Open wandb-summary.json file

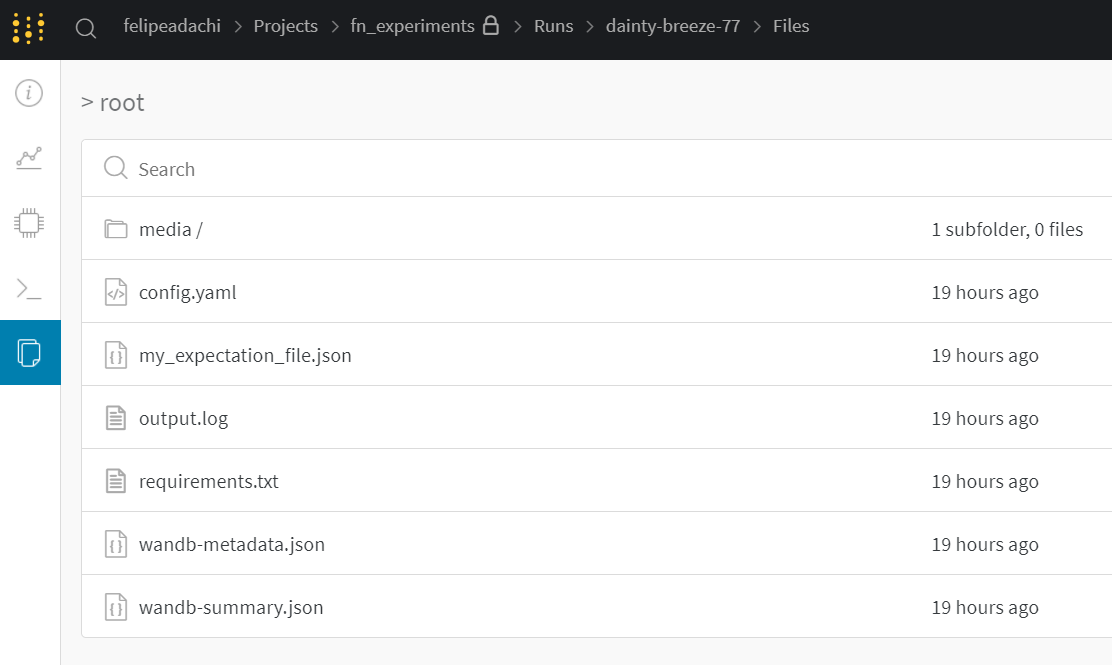[231, 608]
